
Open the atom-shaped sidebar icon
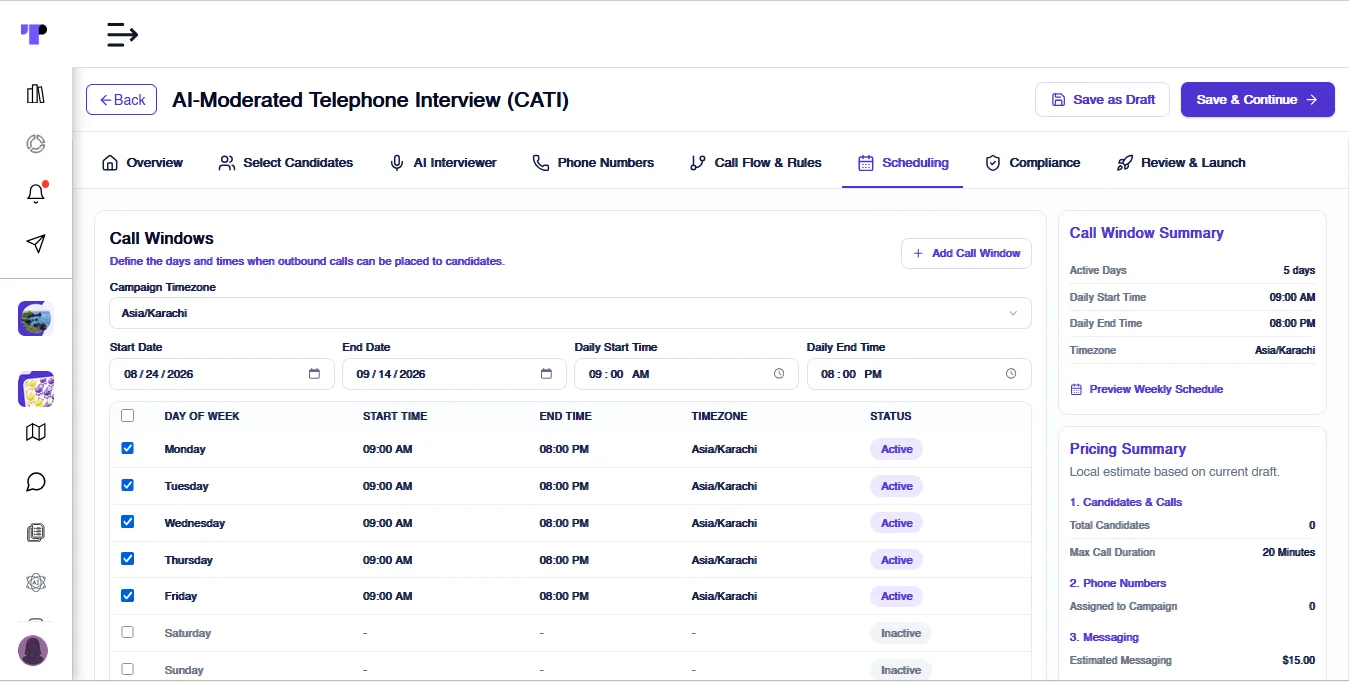[36, 582]
